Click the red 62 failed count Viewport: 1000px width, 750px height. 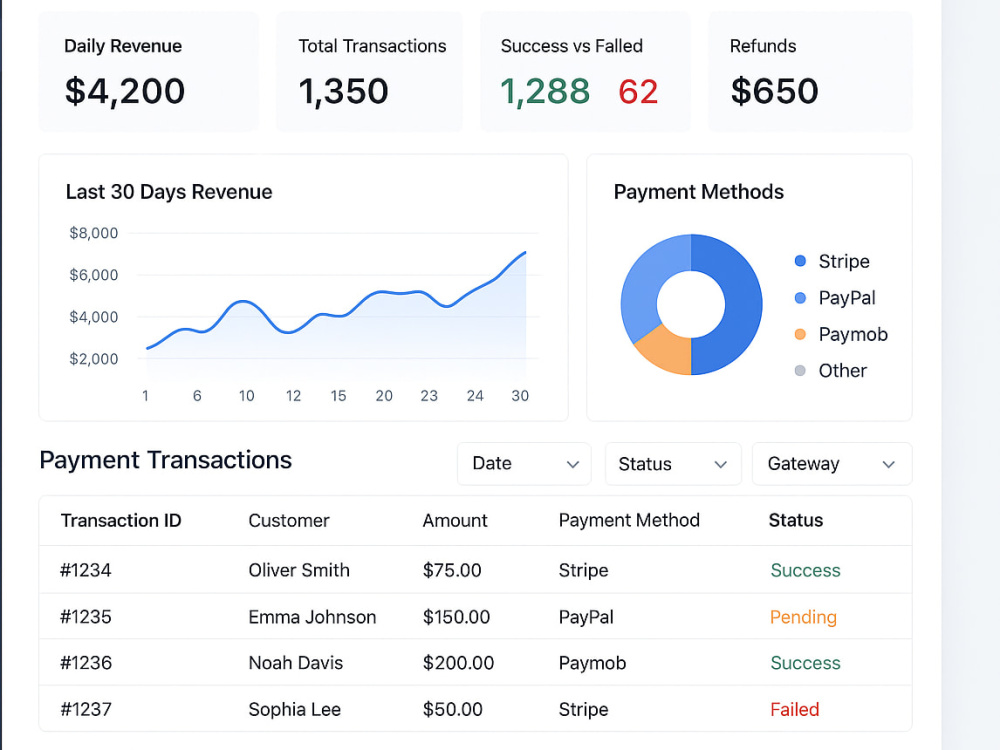[x=638, y=91]
